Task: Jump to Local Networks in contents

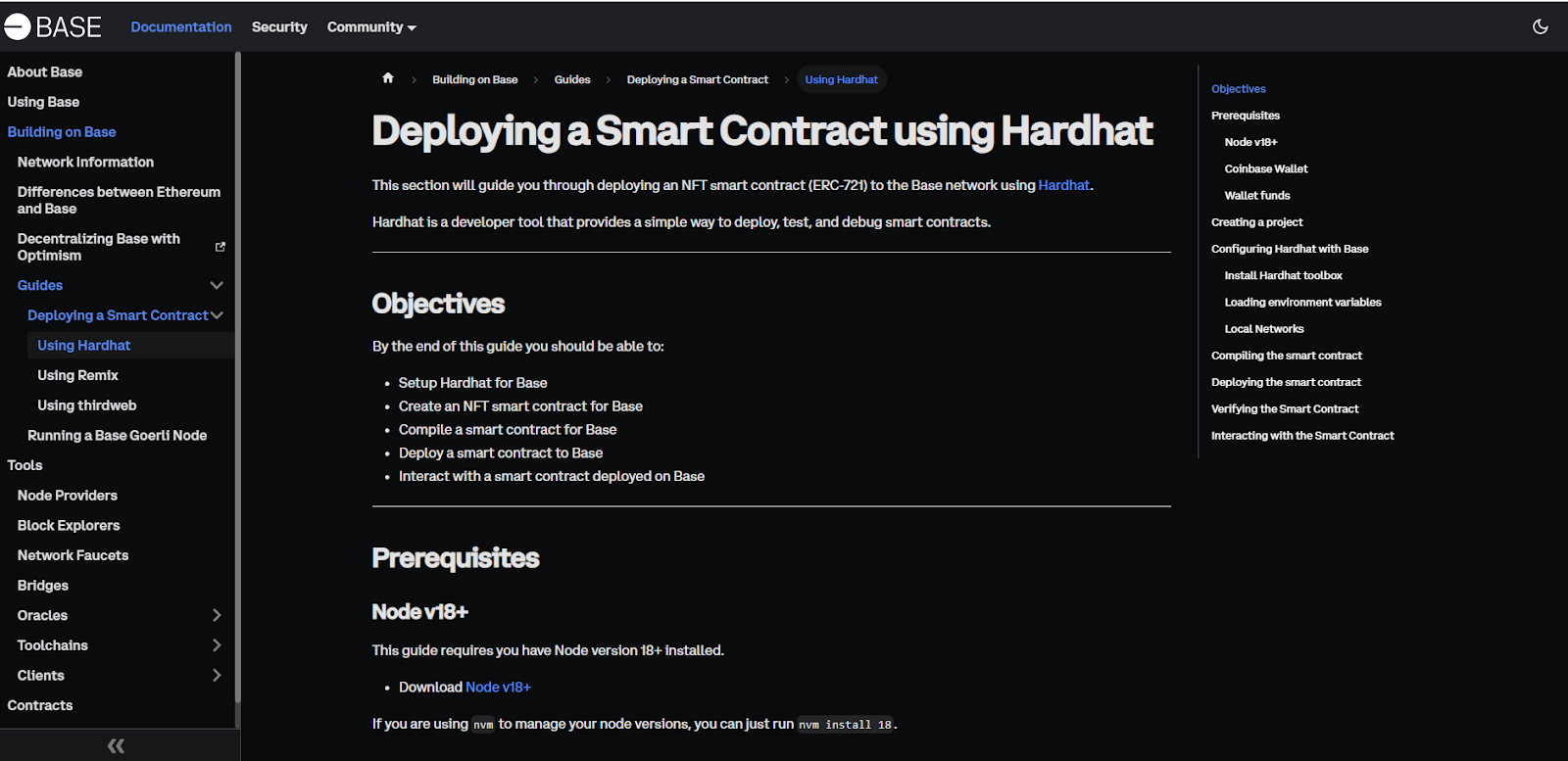Action: pos(1264,329)
